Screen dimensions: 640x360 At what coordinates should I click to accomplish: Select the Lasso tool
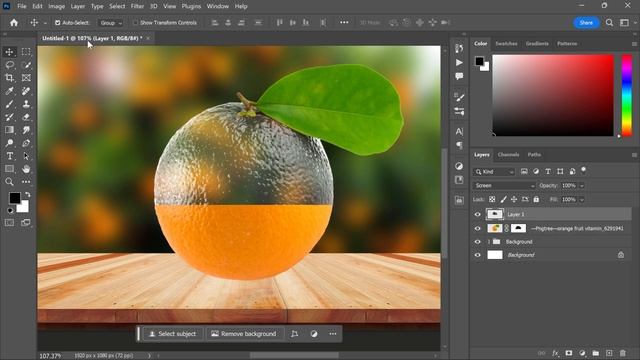pyautogui.click(x=9, y=65)
